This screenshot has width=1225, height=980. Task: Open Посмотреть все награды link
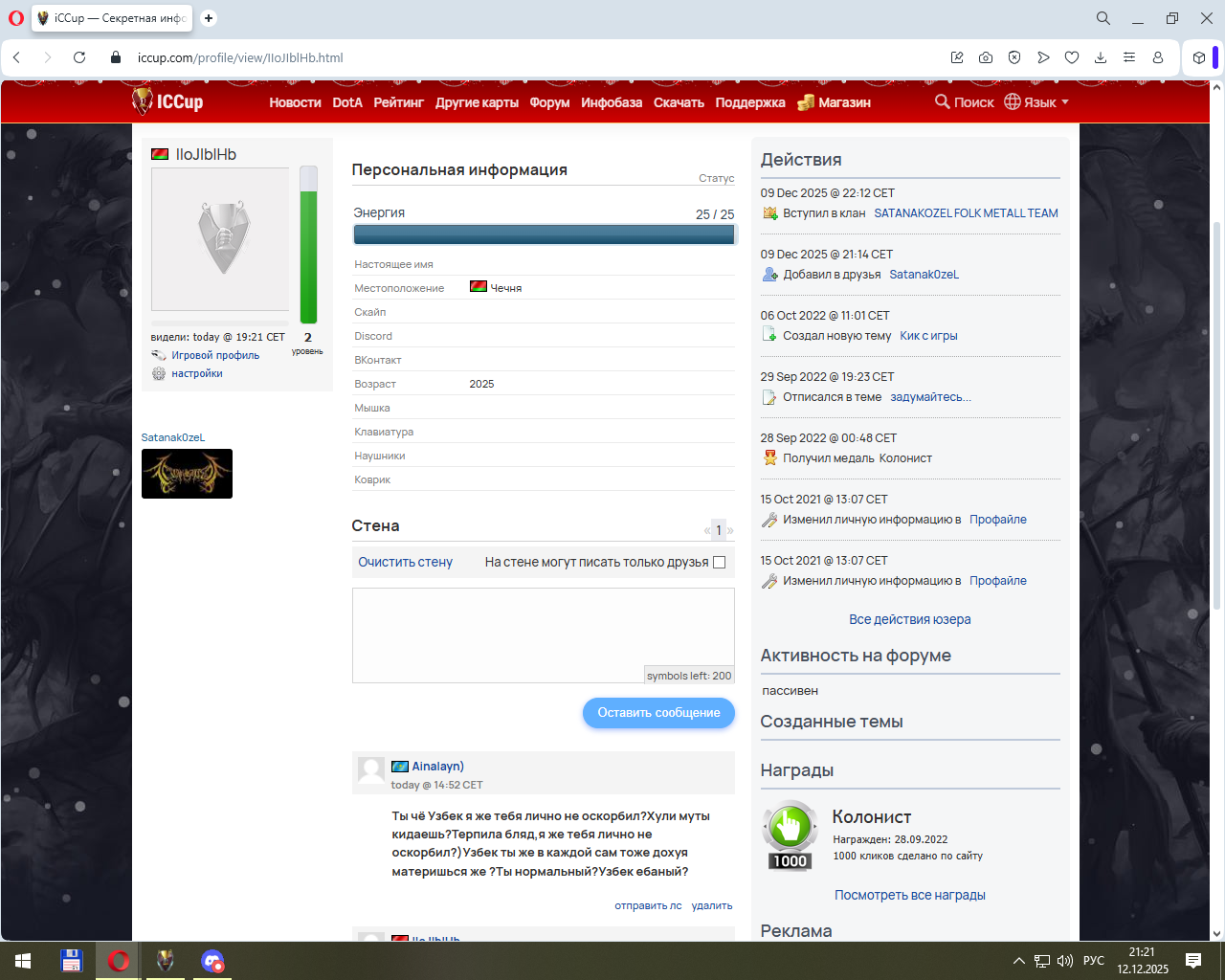pyautogui.click(x=909, y=895)
